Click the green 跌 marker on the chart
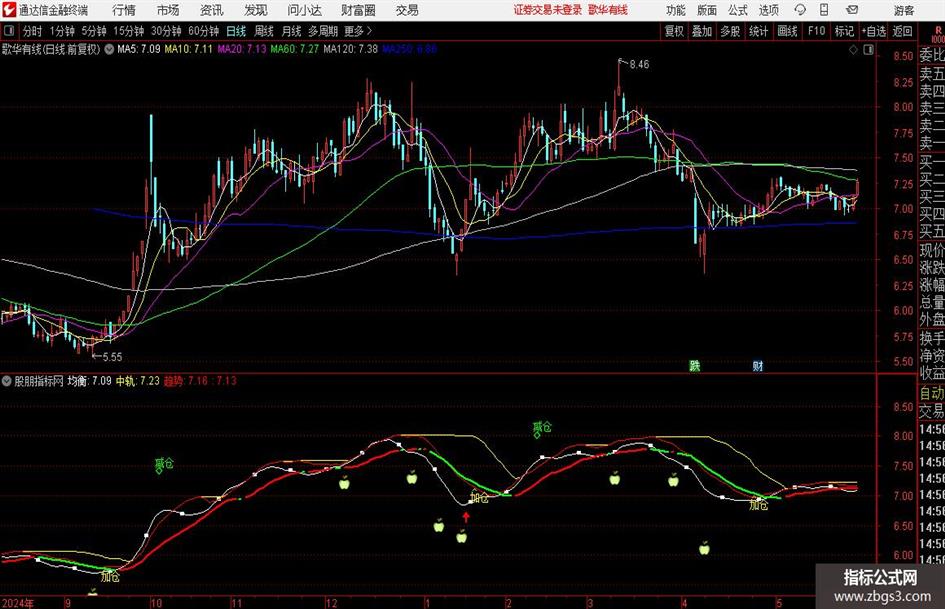Screen dimensions: 945x609 tap(695, 365)
